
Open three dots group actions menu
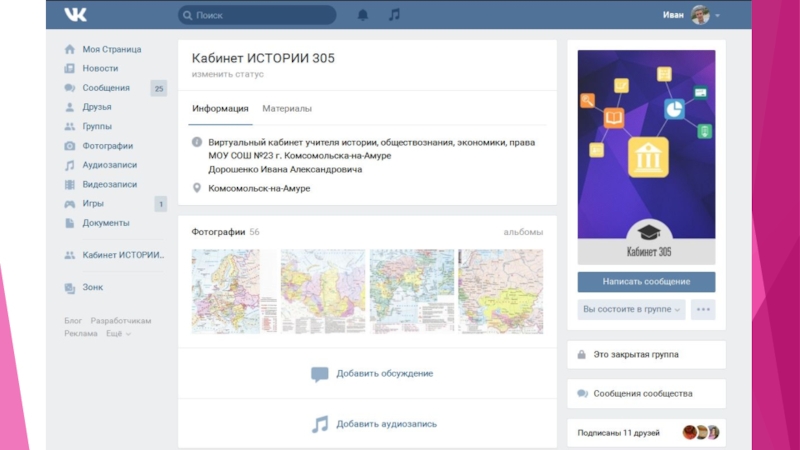coord(704,310)
